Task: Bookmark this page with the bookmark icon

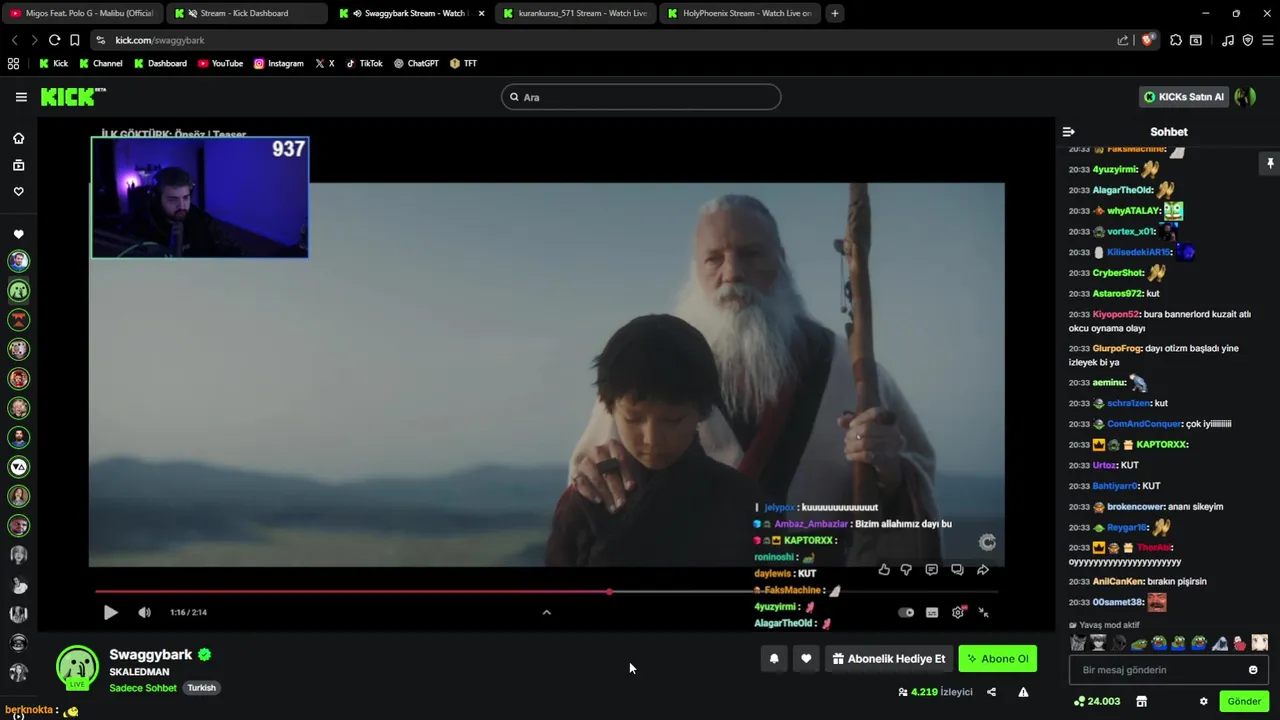Action: [75, 40]
